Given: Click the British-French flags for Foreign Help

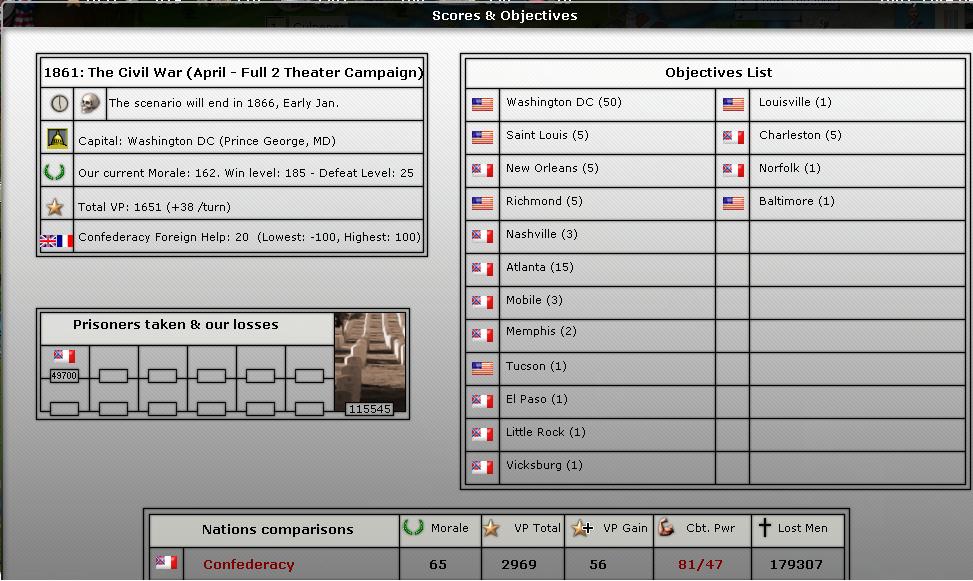Looking at the screenshot, I should tap(56, 240).
